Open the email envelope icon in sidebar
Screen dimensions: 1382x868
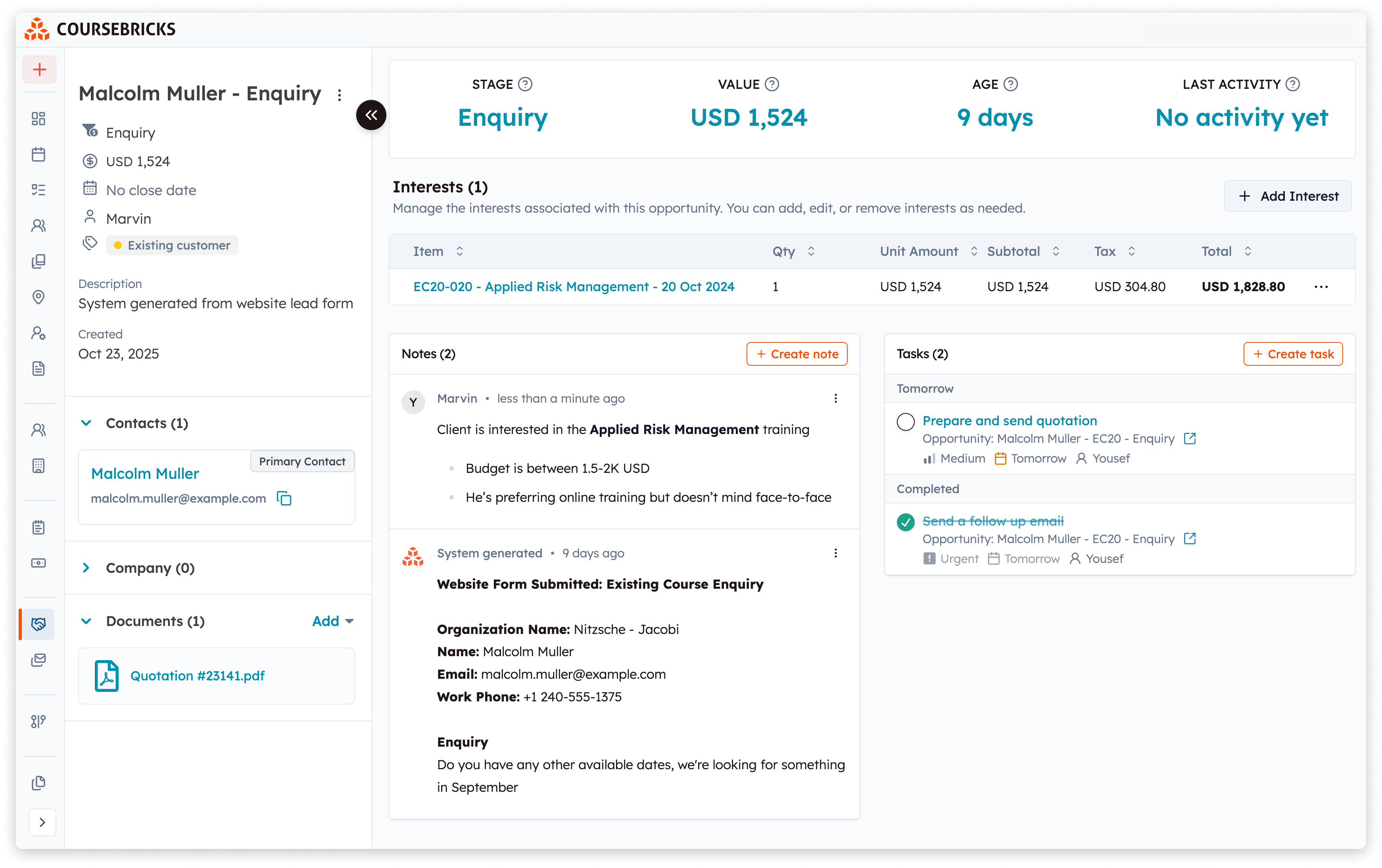click(x=39, y=660)
